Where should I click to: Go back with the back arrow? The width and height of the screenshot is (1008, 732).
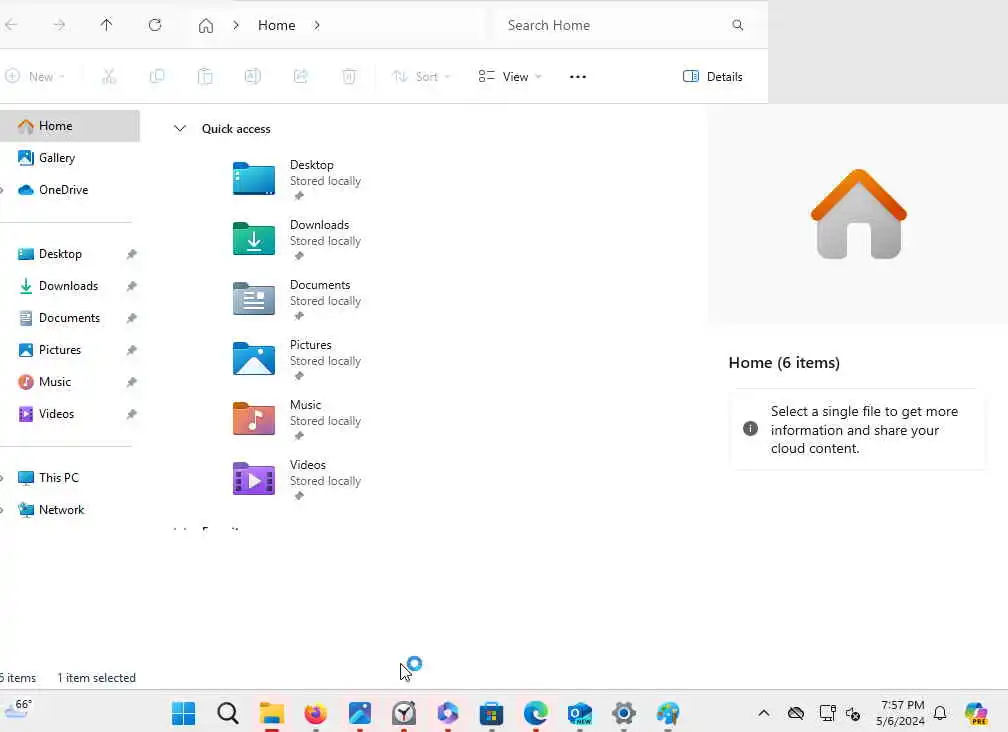pyautogui.click(x=11, y=25)
